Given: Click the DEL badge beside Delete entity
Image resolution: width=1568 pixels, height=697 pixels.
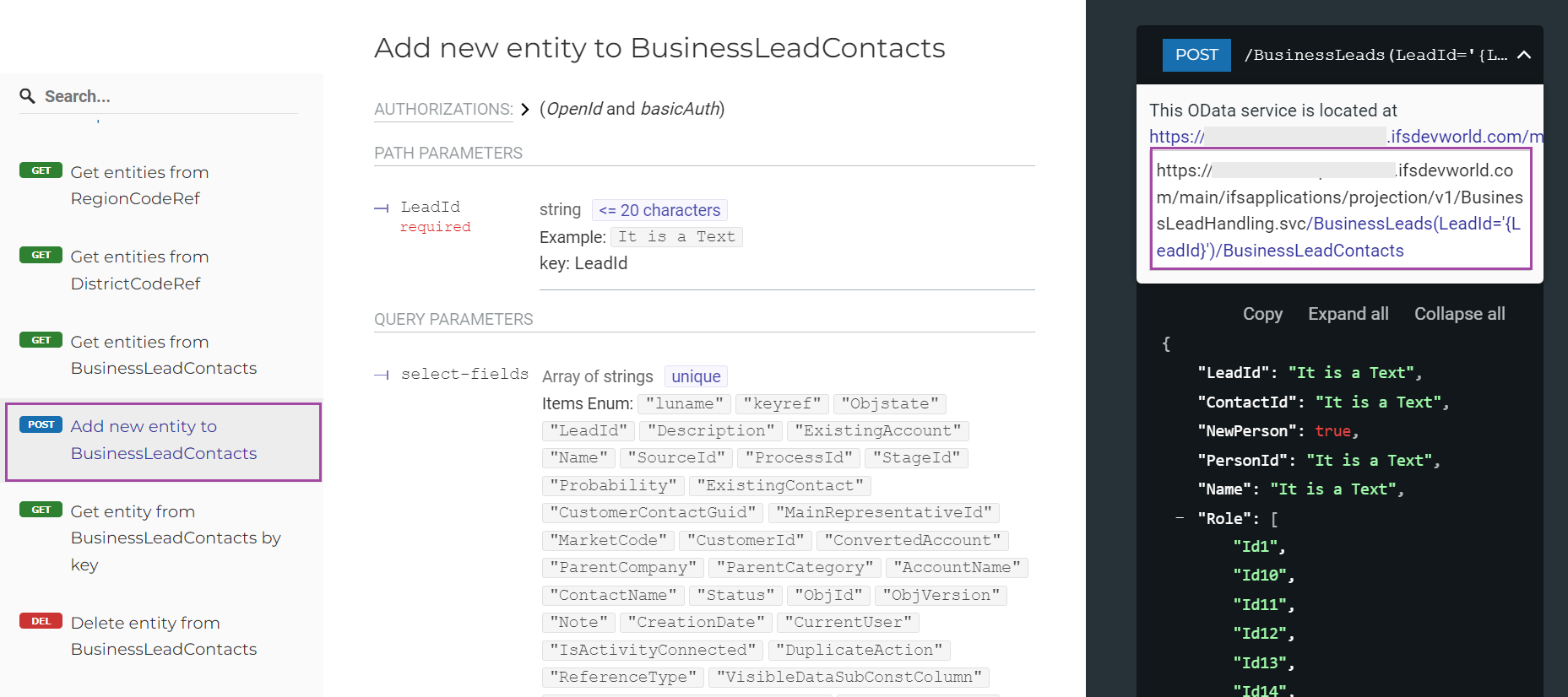Looking at the screenshot, I should click(x=40, y=620).
